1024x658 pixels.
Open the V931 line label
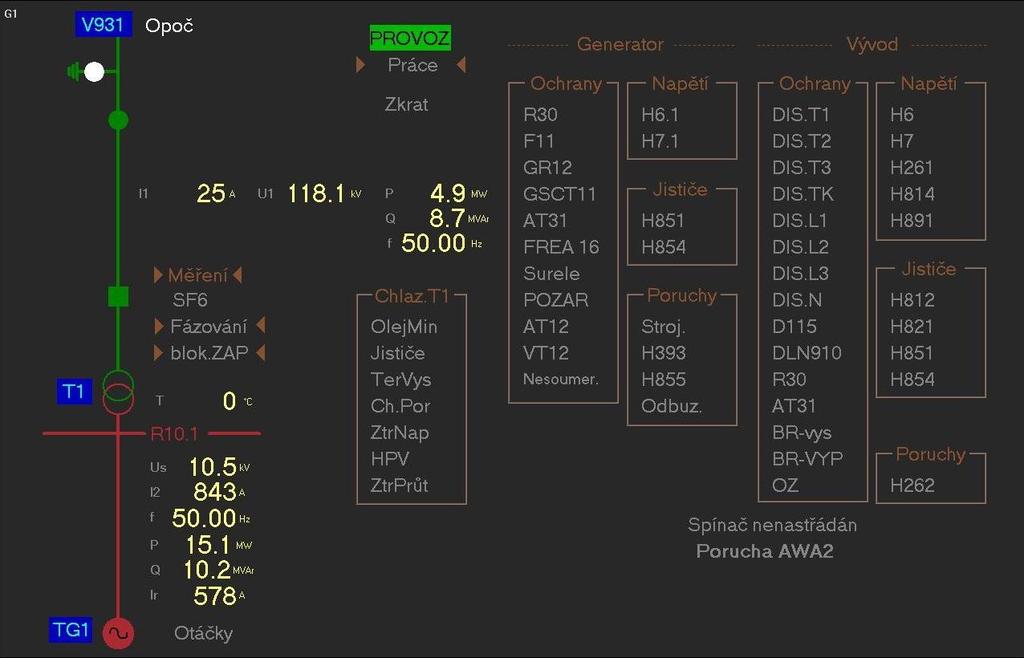point(103,25)
